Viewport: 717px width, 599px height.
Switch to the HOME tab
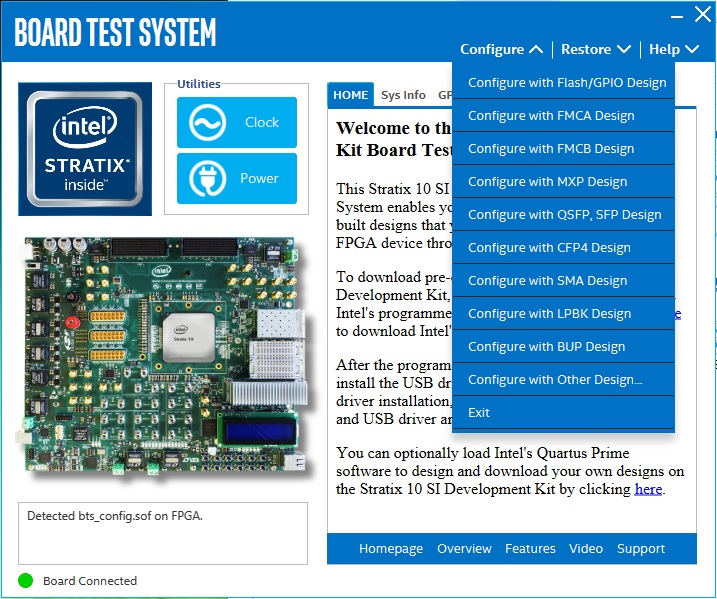pos(351,95)
